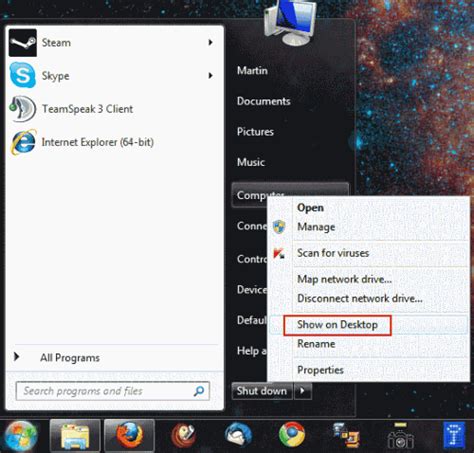Viewport: 474px width, 453px height.
Task: Click the magnifier icon in the search box
Action: point(199,391)
